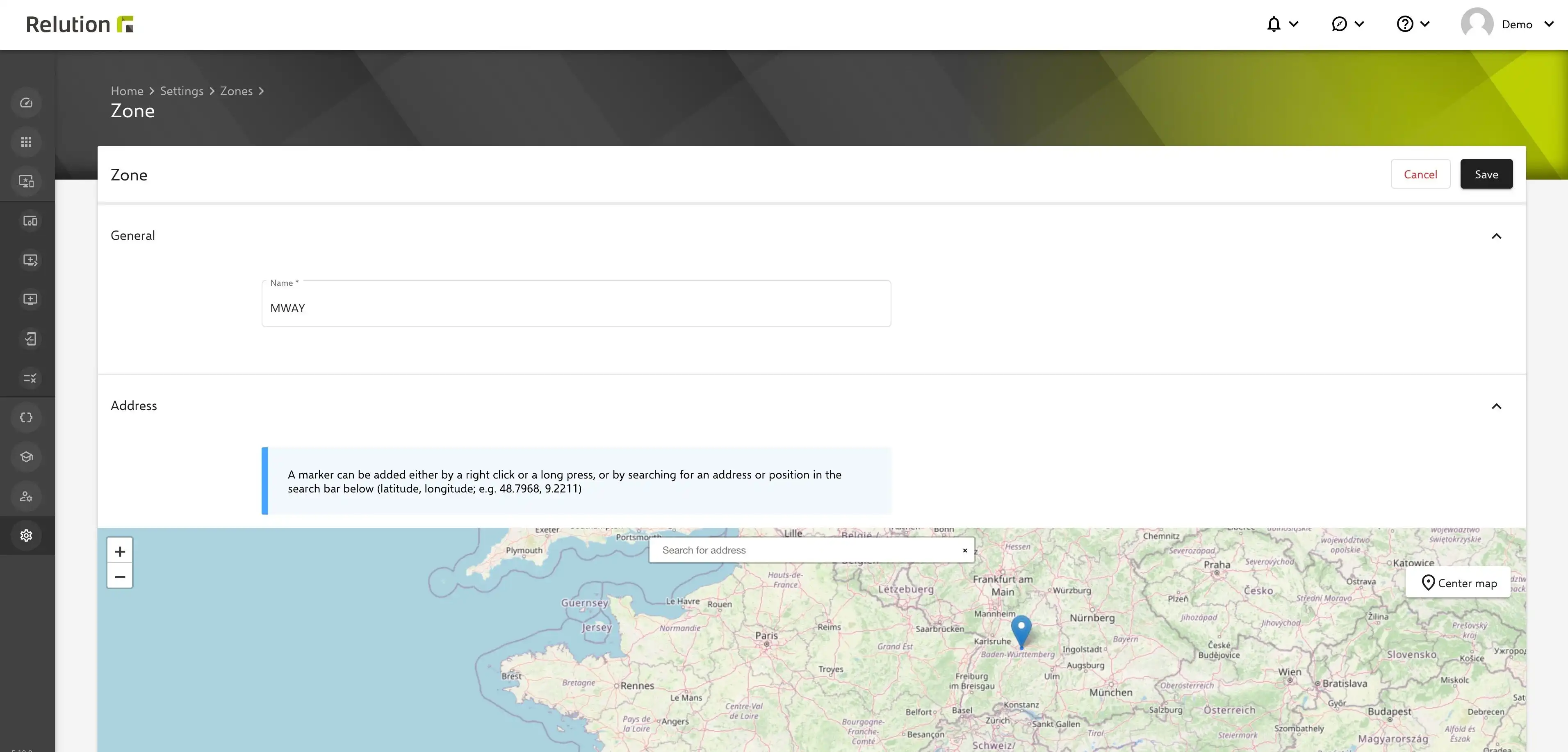Click the Center map button

(x=1459, y=583)
